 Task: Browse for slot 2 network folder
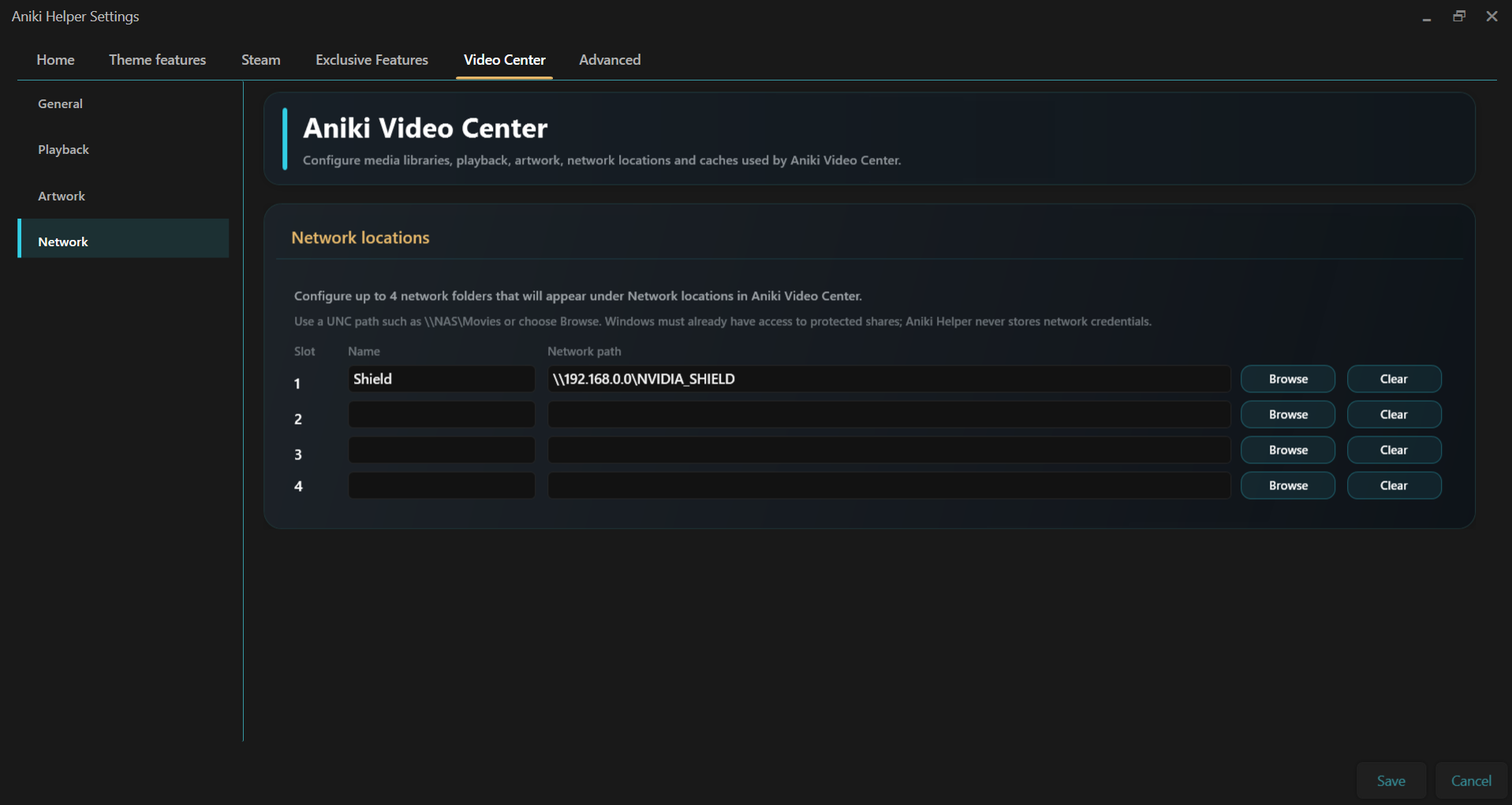pyautogui.click(x=1288, y=414)
